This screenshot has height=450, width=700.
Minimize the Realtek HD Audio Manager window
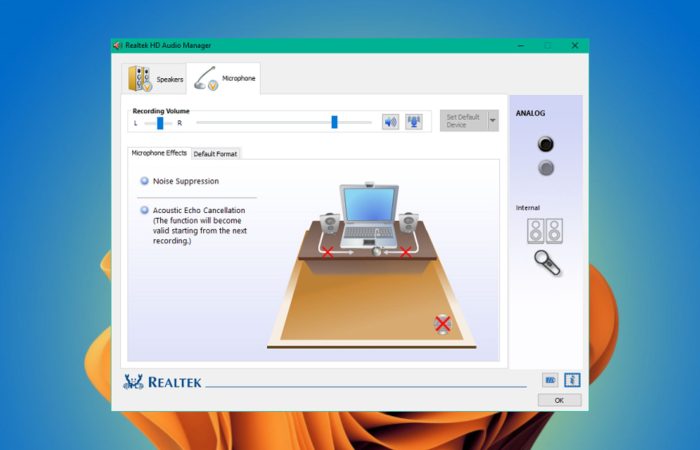[x=521, y=46]
